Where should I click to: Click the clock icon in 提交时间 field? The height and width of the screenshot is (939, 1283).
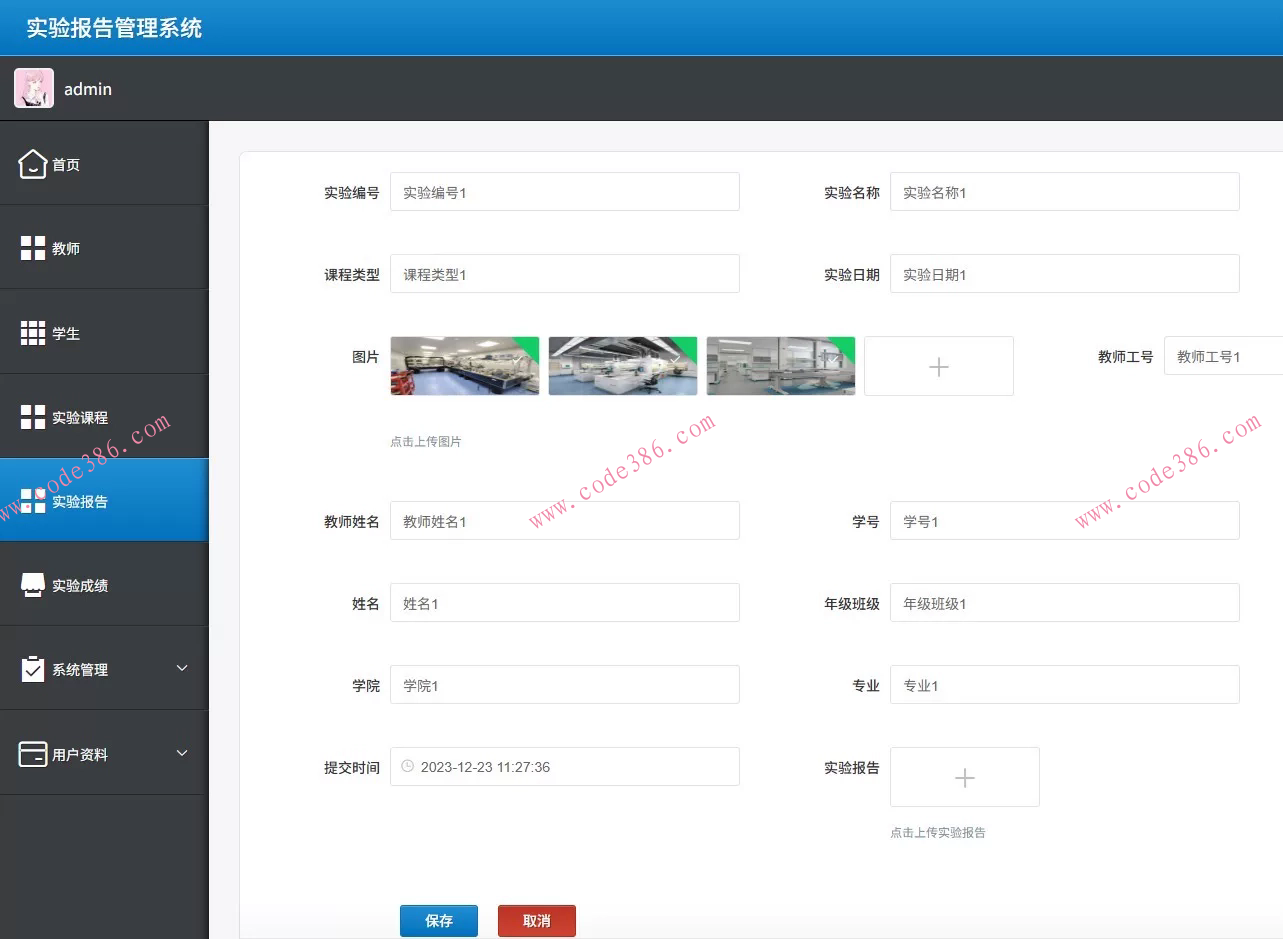[x=407, y=767]
